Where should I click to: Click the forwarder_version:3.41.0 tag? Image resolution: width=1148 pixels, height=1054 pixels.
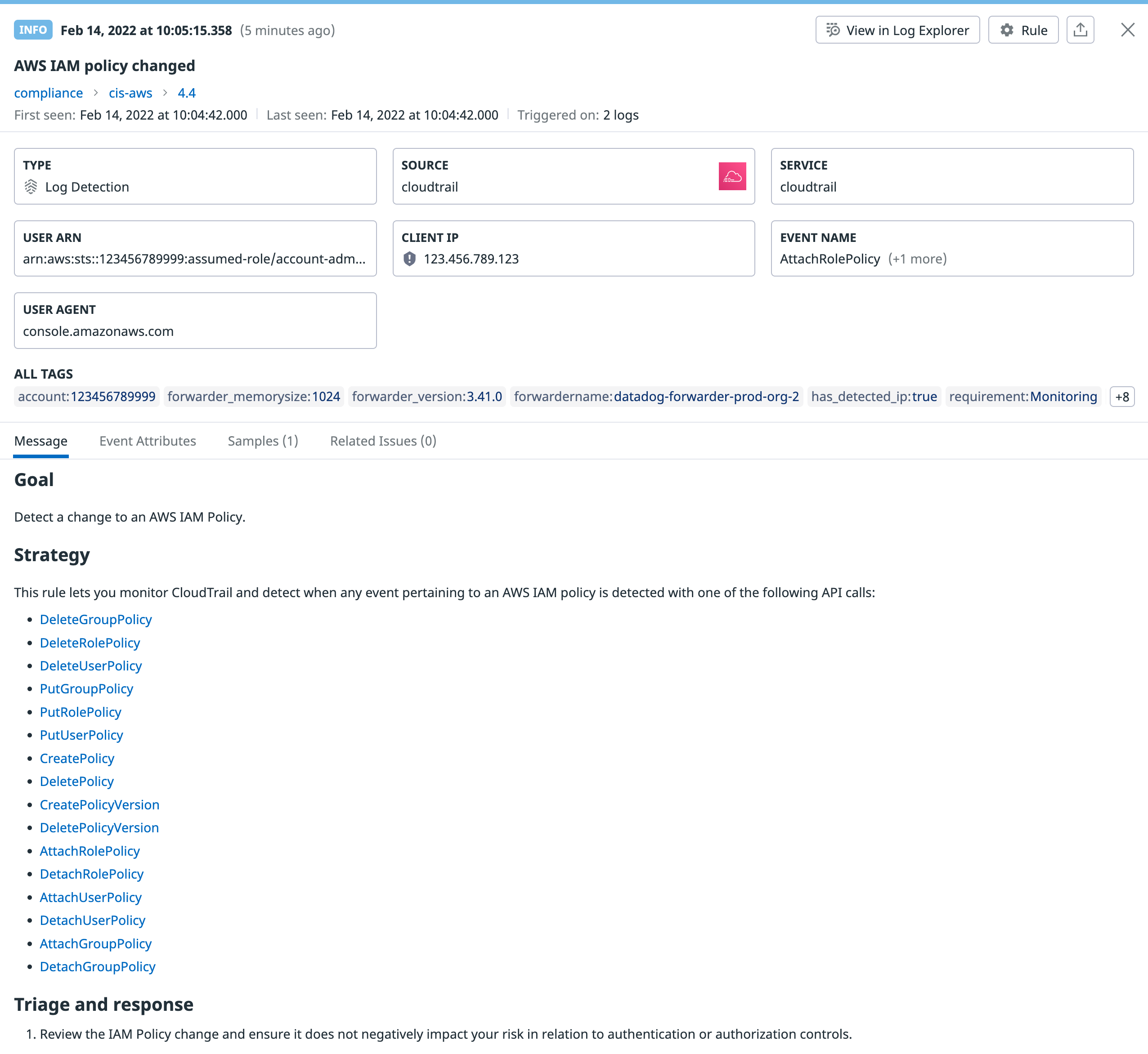click(427, 397)
